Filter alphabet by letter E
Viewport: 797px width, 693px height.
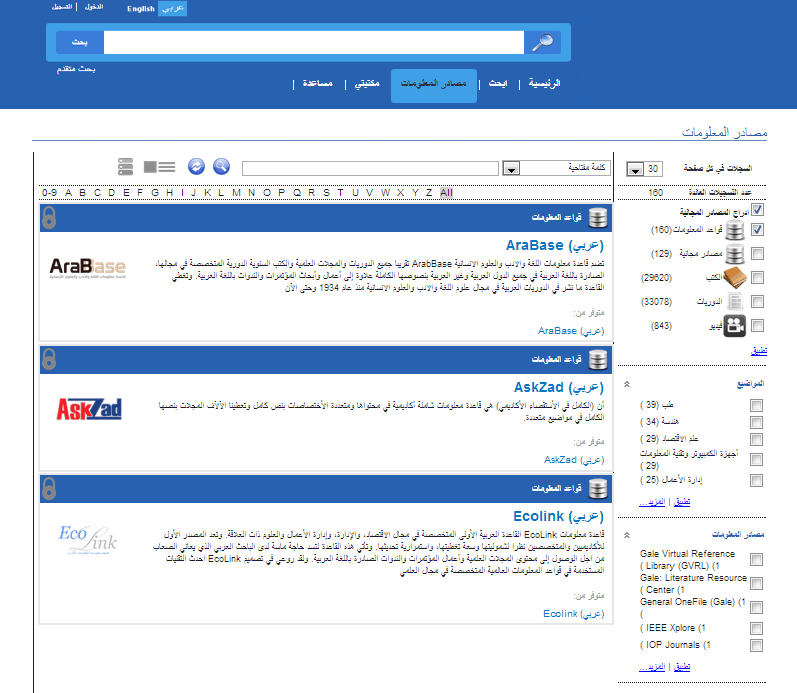[x=126, y=193]
